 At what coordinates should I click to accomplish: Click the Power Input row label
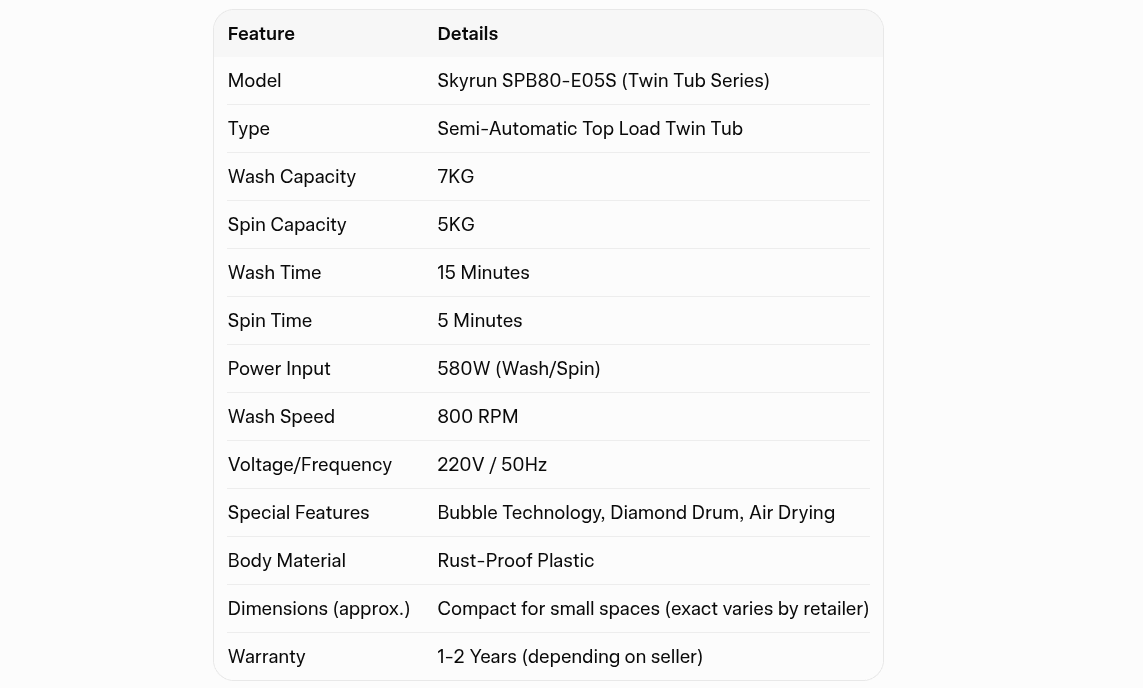click(x=278, y=369)
